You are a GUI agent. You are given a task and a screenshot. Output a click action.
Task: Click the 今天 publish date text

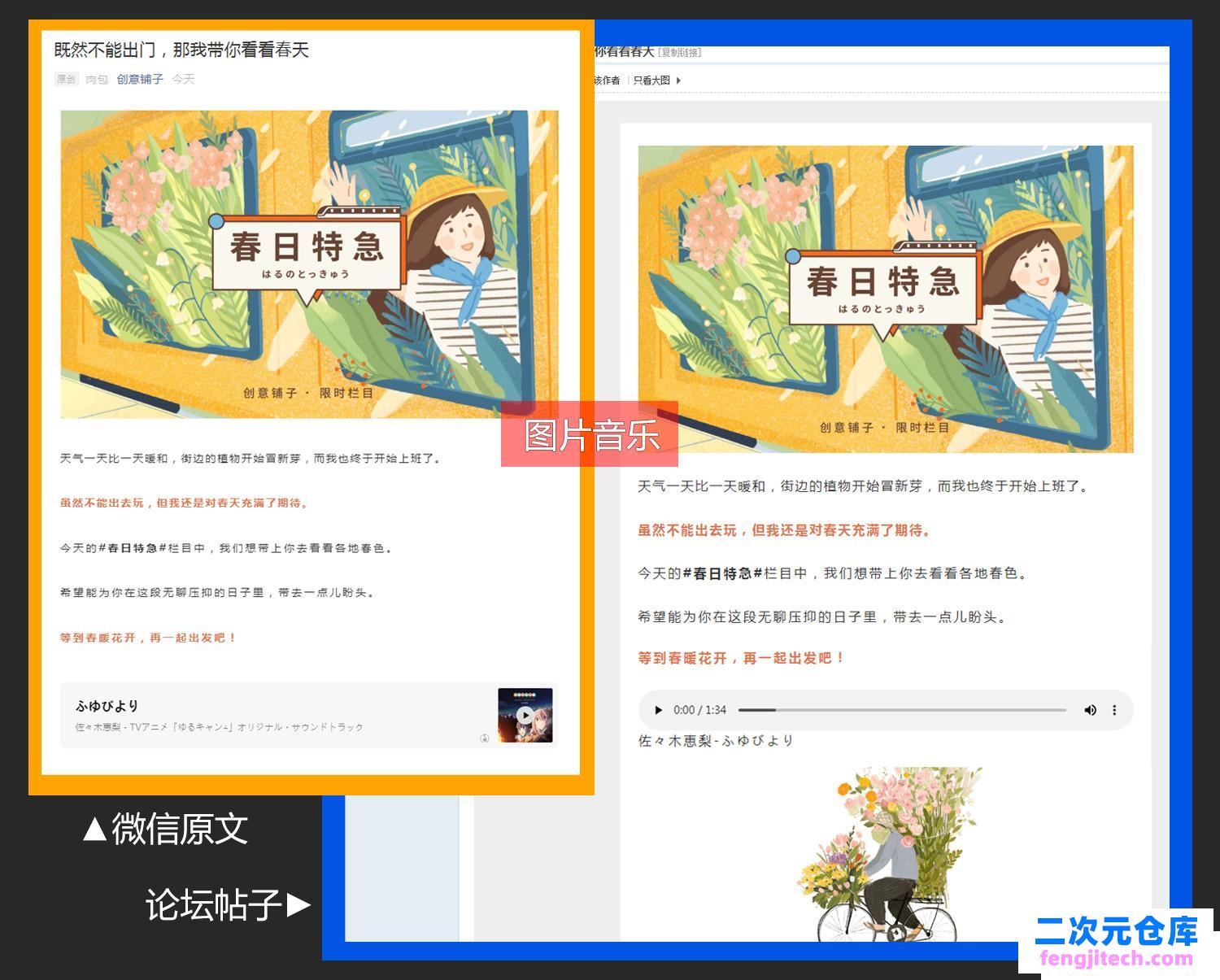pos(183,79)
